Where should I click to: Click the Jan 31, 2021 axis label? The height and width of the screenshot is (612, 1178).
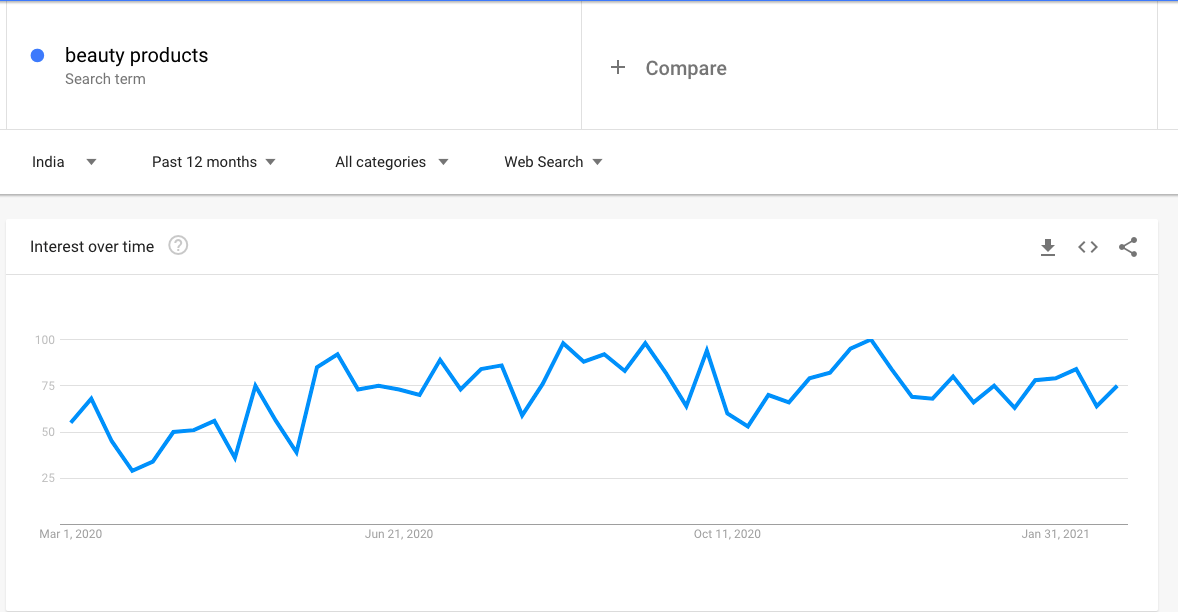point(1055,534)
